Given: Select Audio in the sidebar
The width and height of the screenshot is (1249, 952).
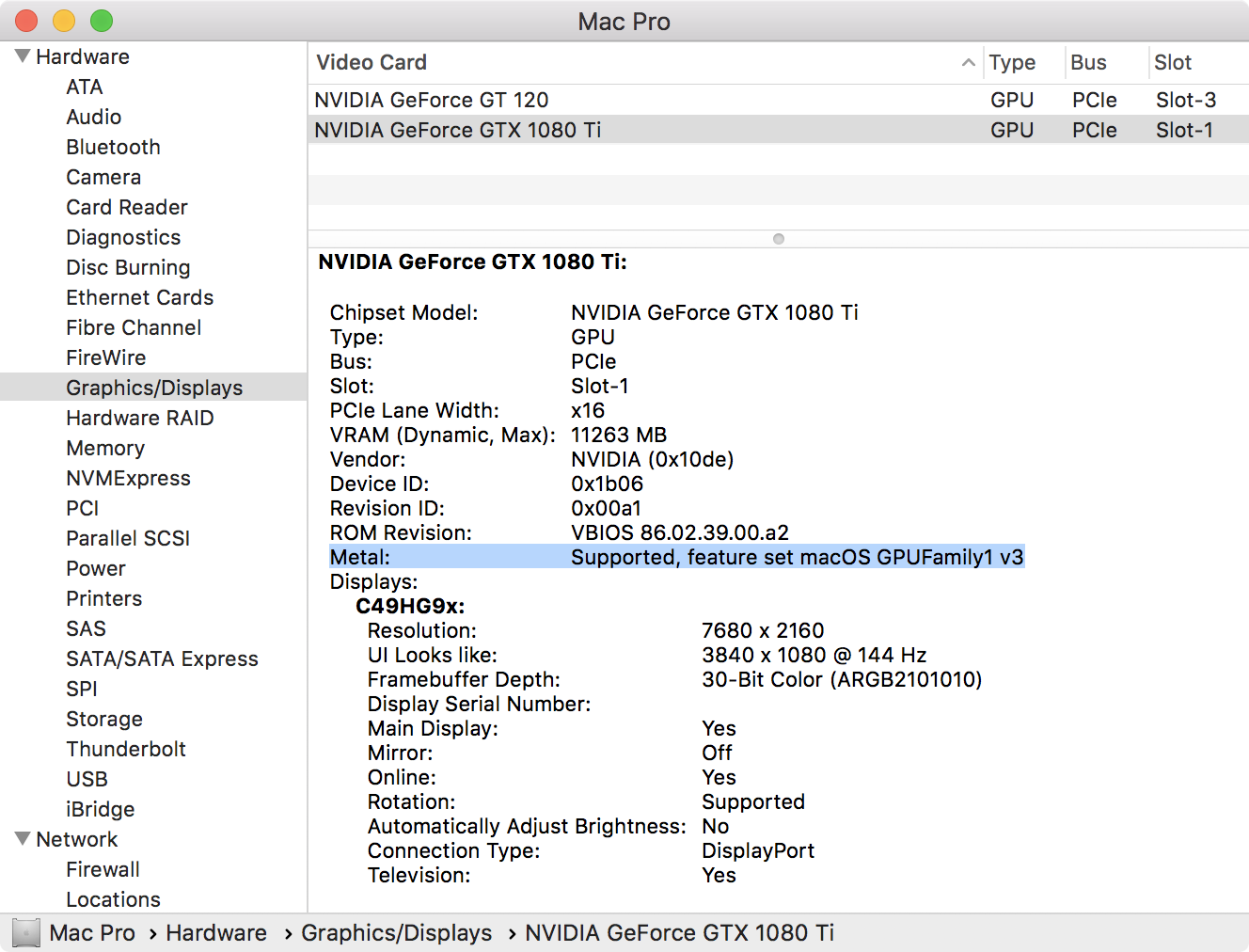Looking at the screenshot, I should coord(94,117).
